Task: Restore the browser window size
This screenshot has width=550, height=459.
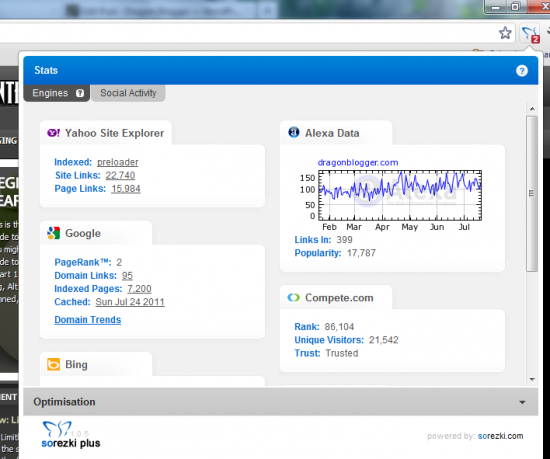Action: point(515,7)
